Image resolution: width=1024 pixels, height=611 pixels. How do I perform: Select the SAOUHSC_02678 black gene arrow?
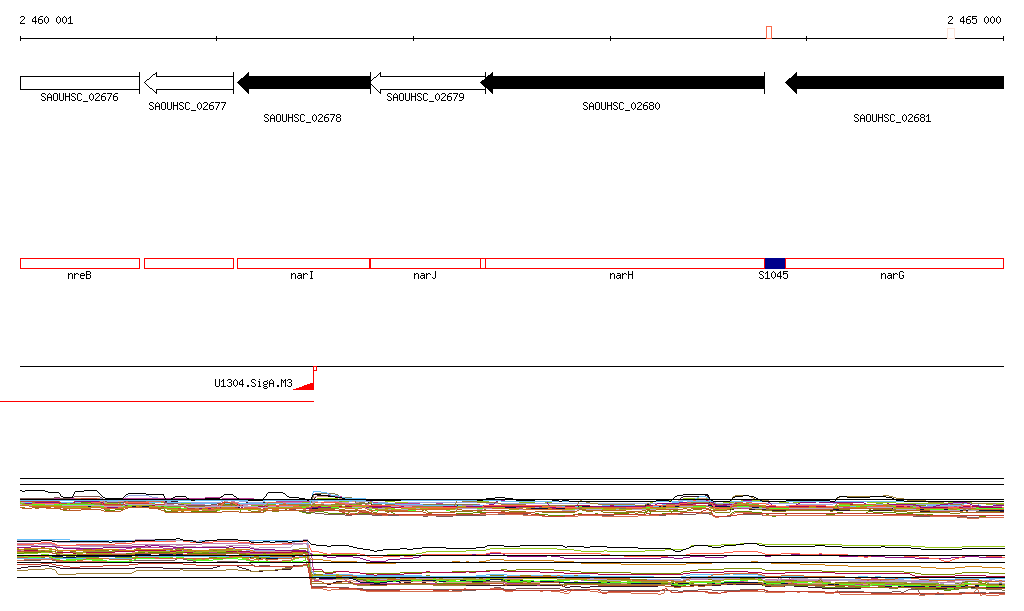[304, 83]
